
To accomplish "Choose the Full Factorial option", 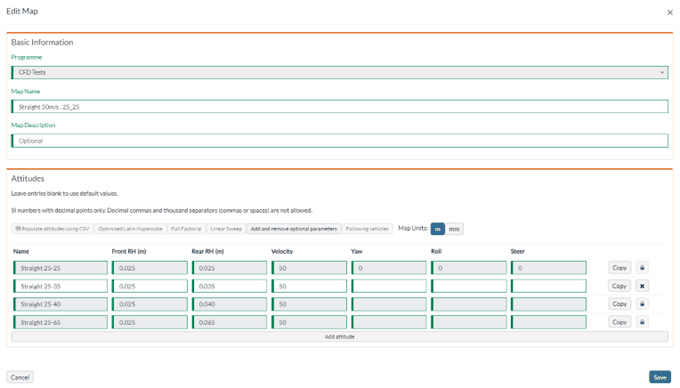I will pos(186,229).
